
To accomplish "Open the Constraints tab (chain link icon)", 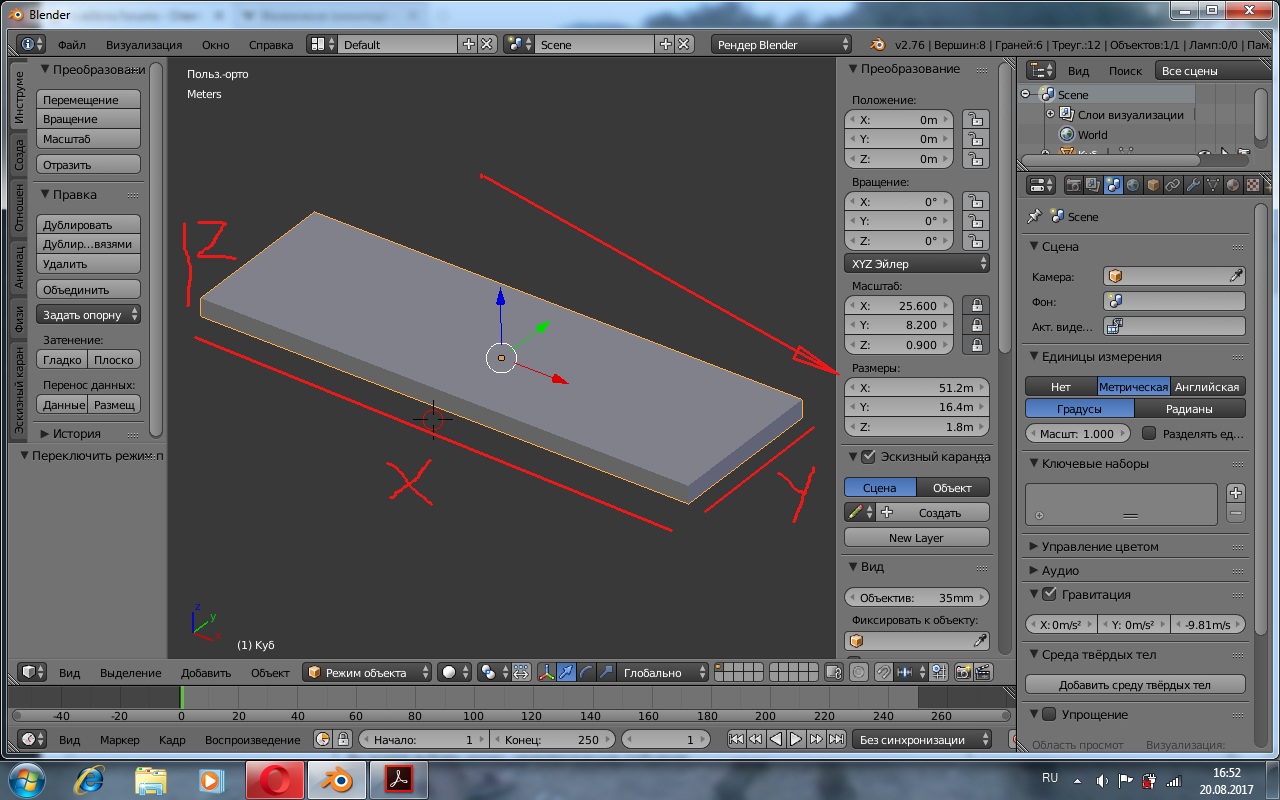I will pyautogui.click(x=1173, y=185).
